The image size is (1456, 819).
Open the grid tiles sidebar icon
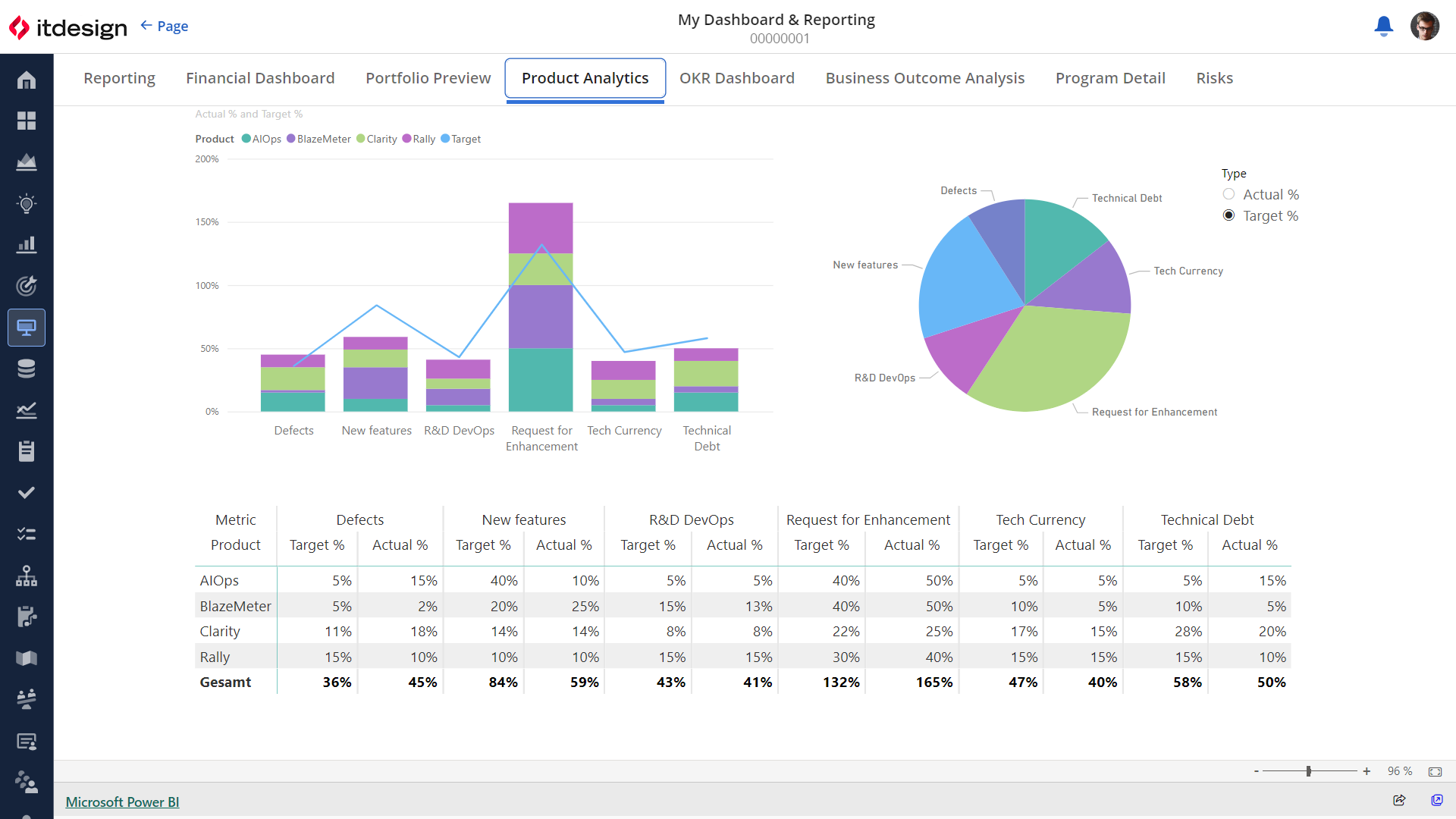tap(27, 121)
